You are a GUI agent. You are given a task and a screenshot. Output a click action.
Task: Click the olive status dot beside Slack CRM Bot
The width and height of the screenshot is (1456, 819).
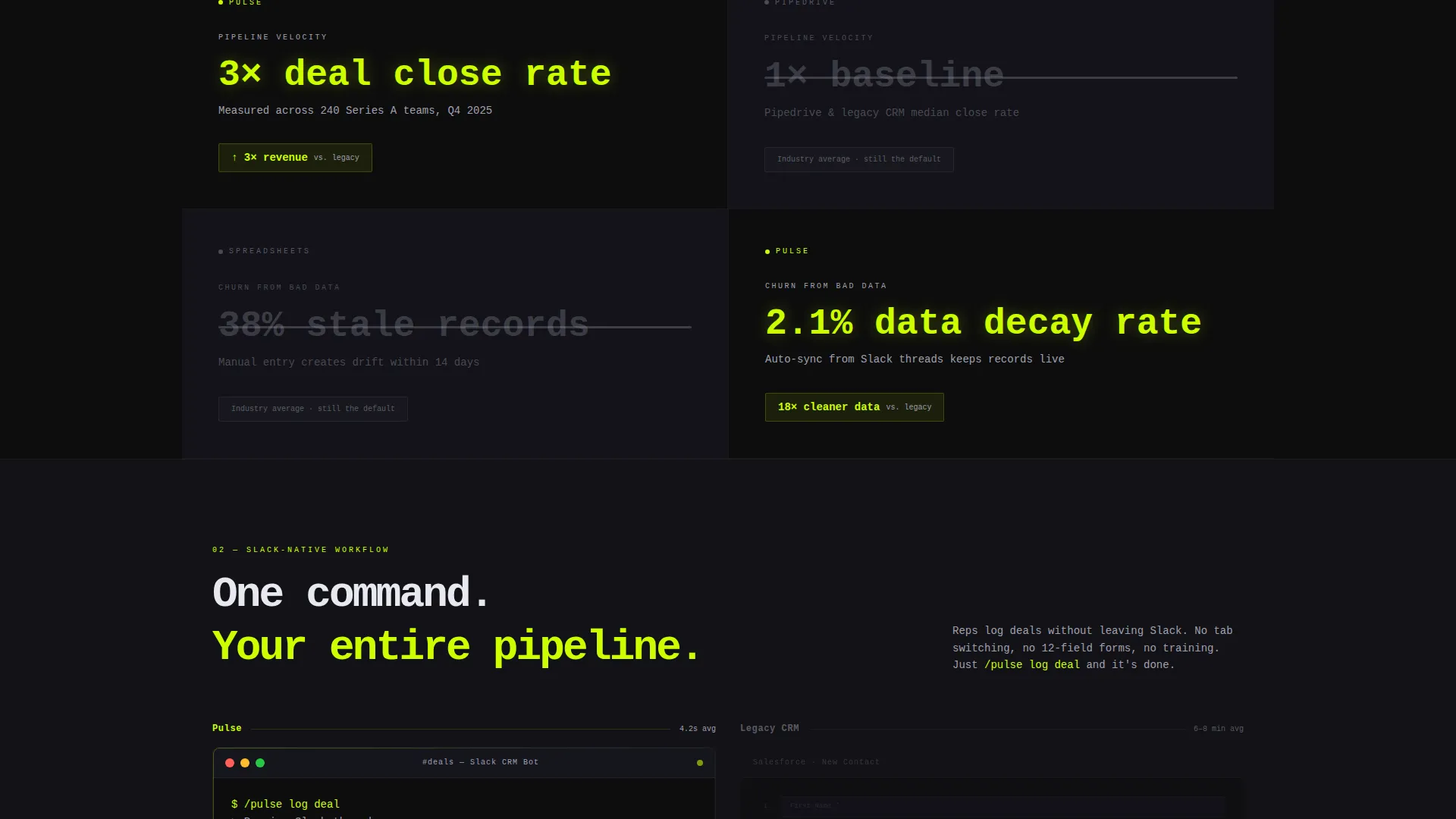(700, 763)
